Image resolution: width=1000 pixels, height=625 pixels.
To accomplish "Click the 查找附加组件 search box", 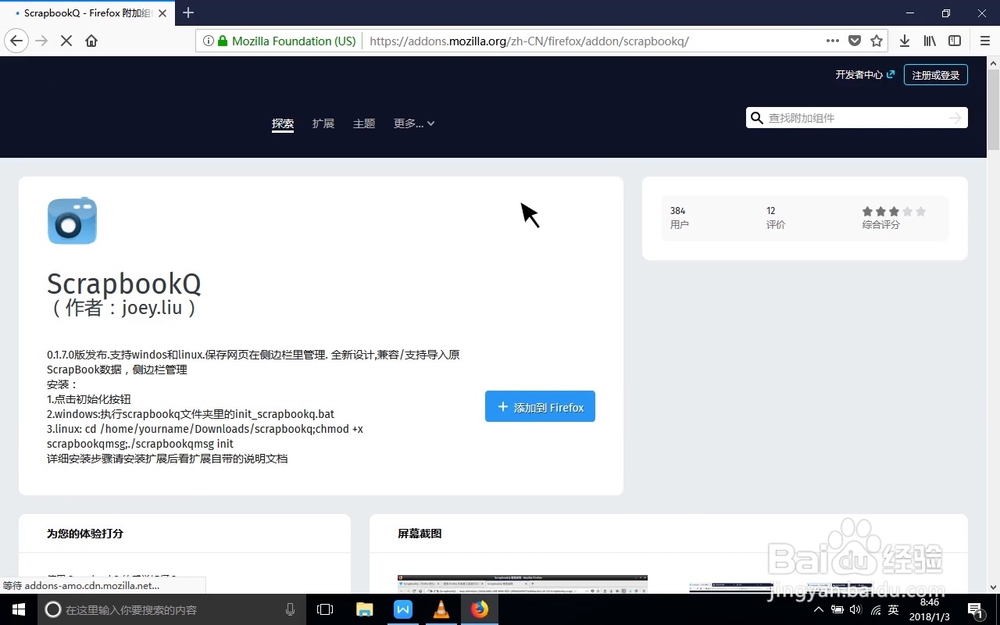I will (855, 118).
